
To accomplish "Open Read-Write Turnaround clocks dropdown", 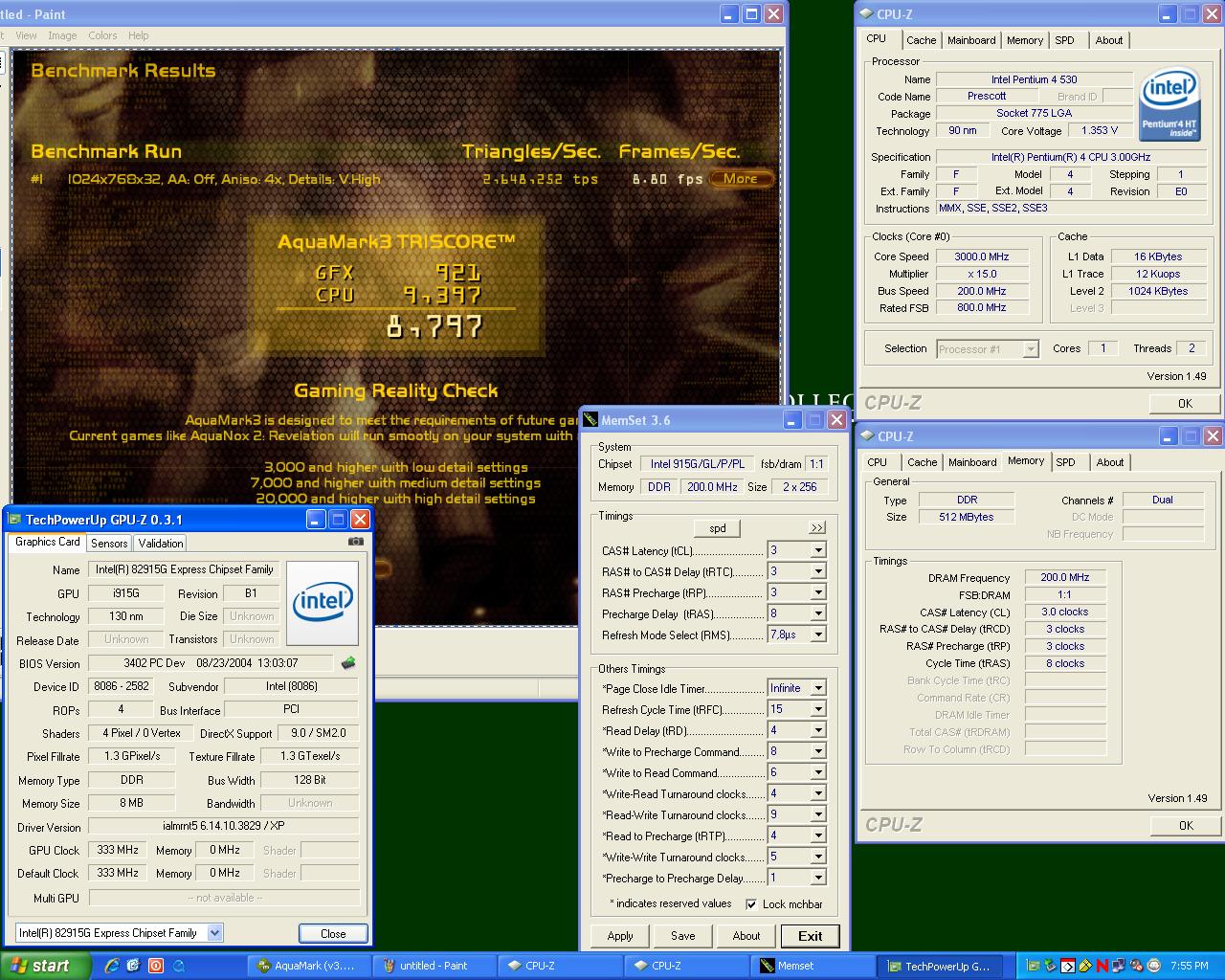I will point(818,814).
